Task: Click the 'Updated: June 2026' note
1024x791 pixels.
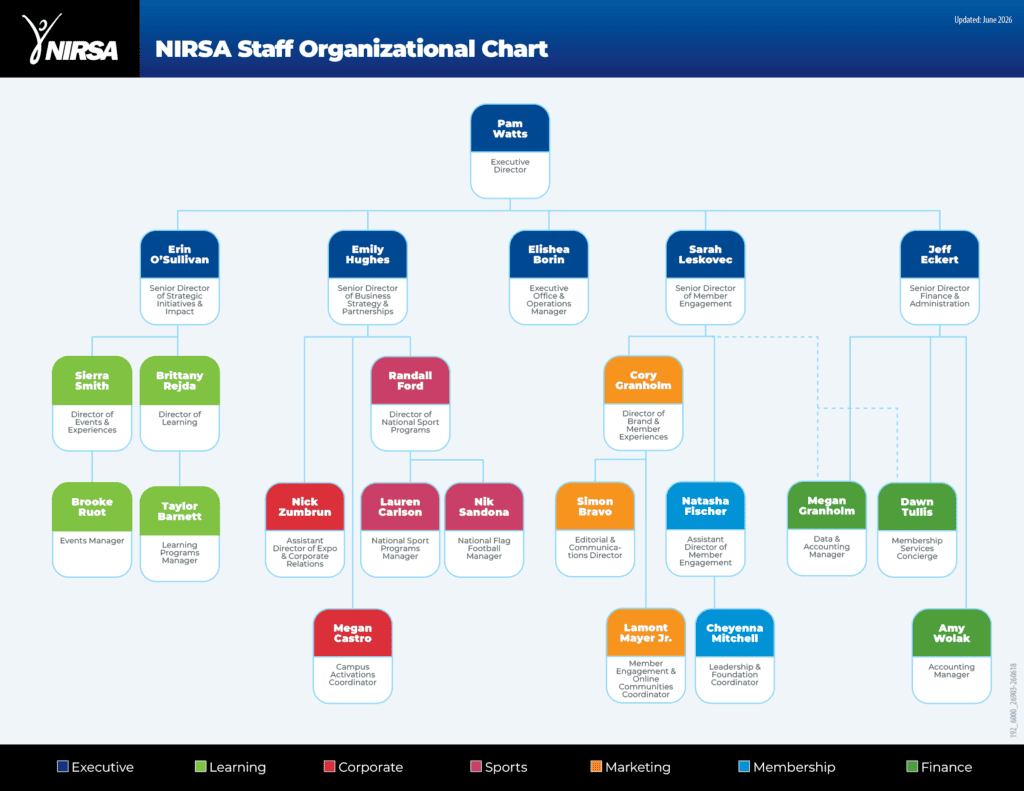Action: click(983, 20)
